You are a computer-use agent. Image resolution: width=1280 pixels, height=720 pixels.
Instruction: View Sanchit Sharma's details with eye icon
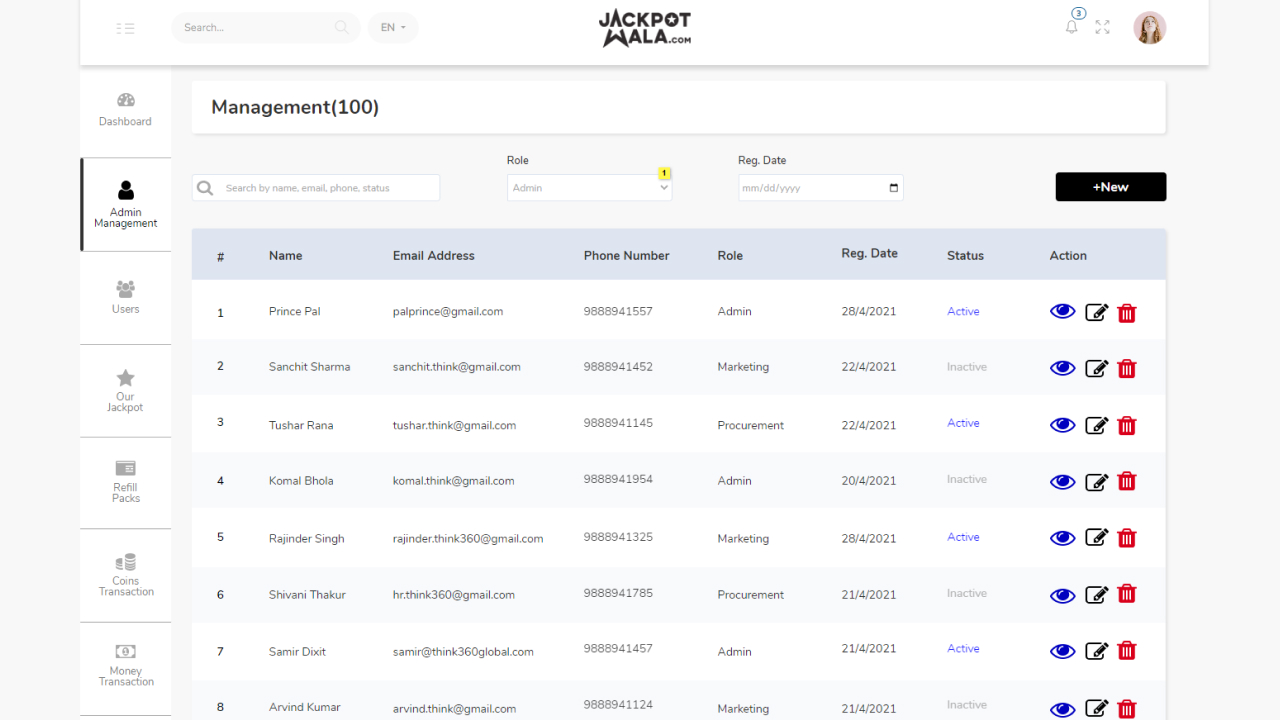tap(1063, 369)
